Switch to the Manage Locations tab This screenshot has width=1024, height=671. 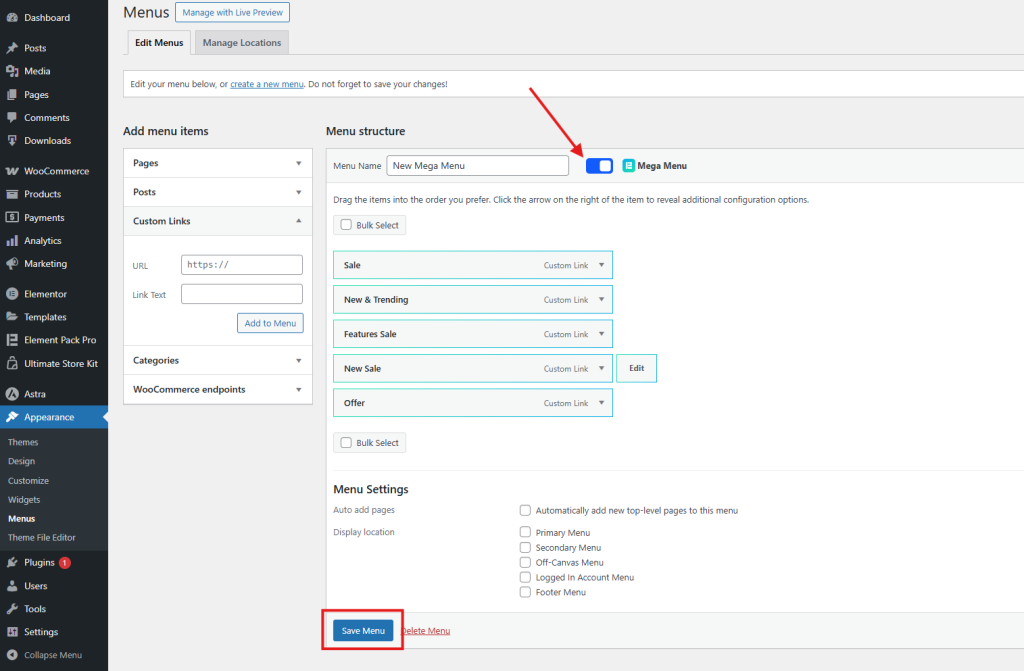tap(241, 43)
